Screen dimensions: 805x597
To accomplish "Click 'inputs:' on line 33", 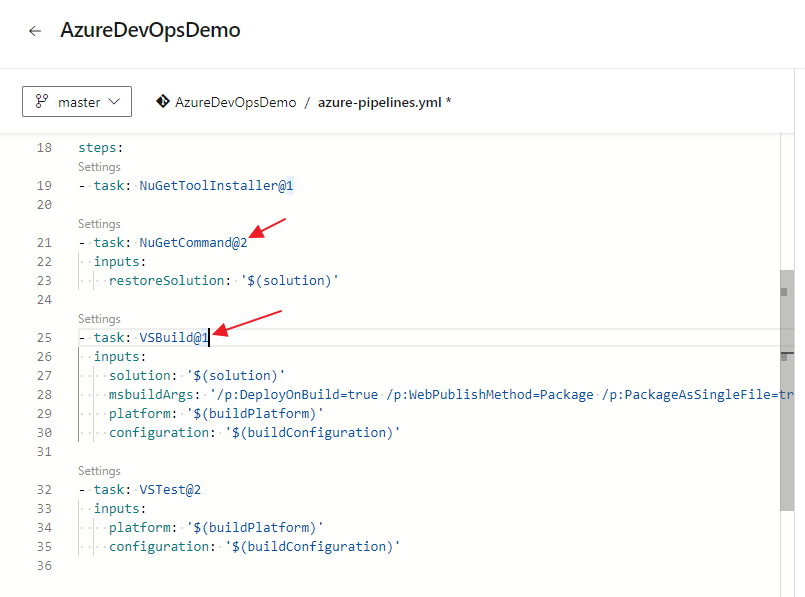I will pos(120,508).
